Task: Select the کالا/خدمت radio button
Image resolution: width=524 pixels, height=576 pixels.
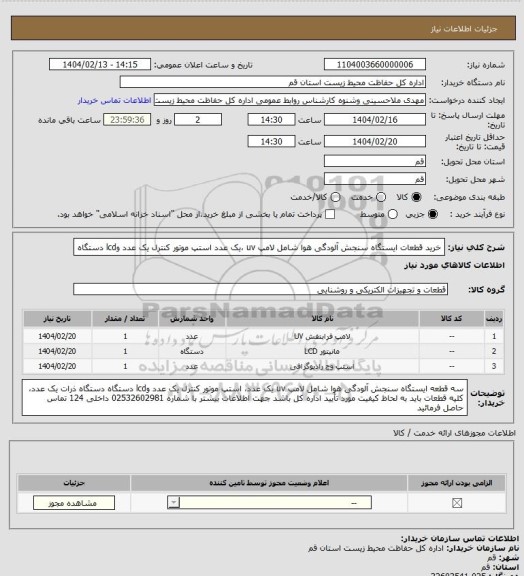Action: (x=335, y=197)
